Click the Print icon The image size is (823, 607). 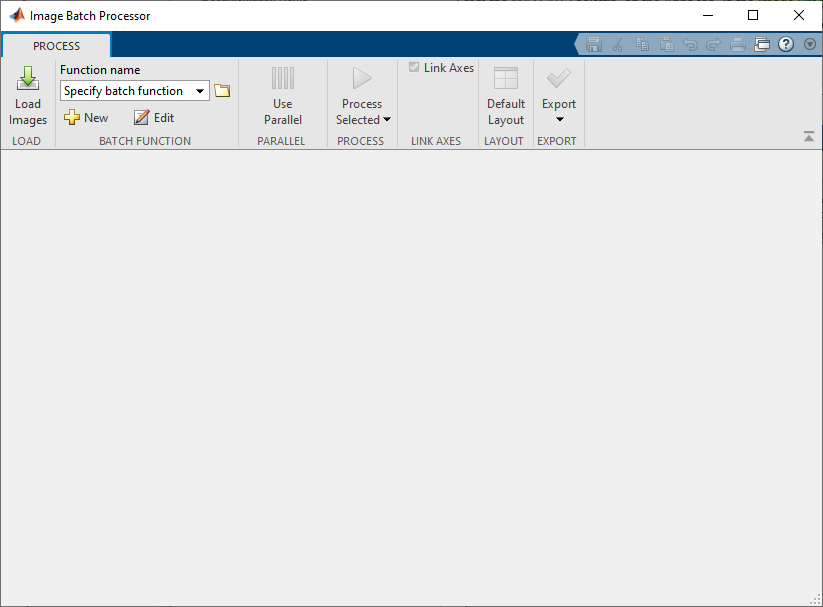737,45
